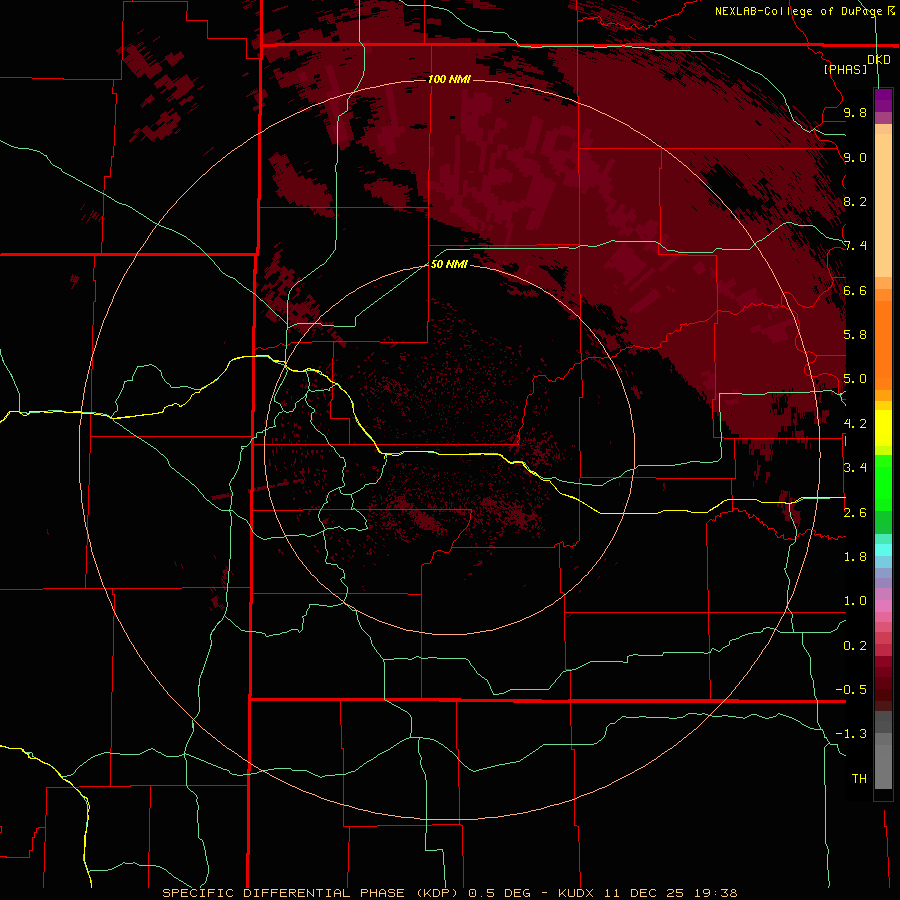
Task: Select the 5.0 scale value
Action: point(855,379)
